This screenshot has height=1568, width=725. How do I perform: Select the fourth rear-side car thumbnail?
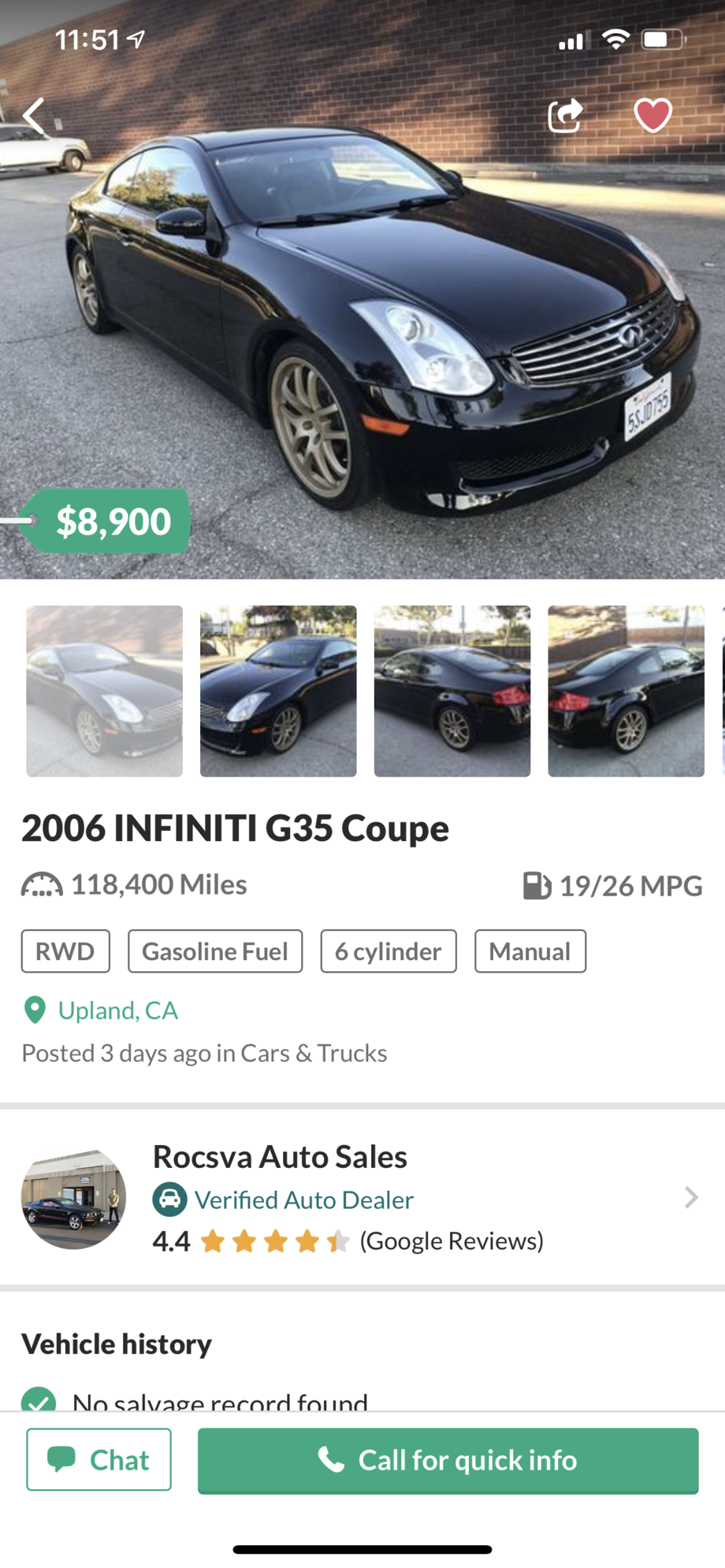(626, 691)
